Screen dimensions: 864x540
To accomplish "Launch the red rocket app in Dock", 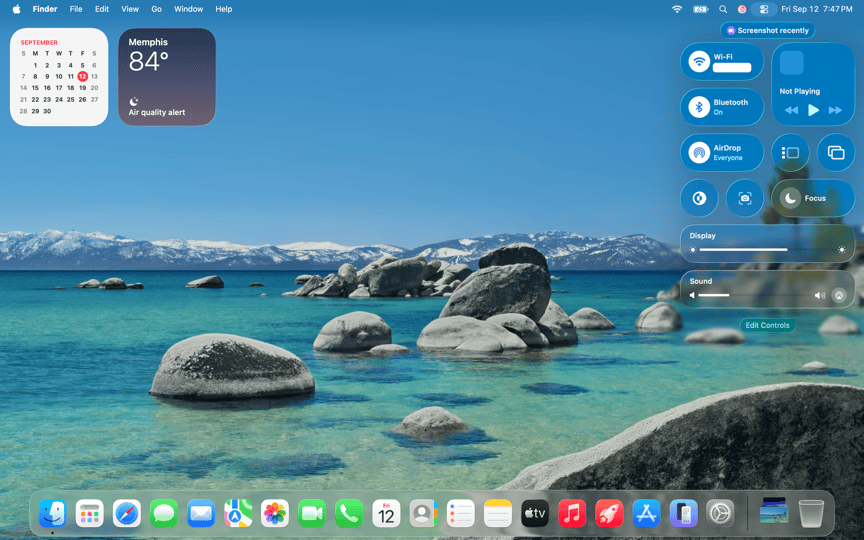I will 609,514.
